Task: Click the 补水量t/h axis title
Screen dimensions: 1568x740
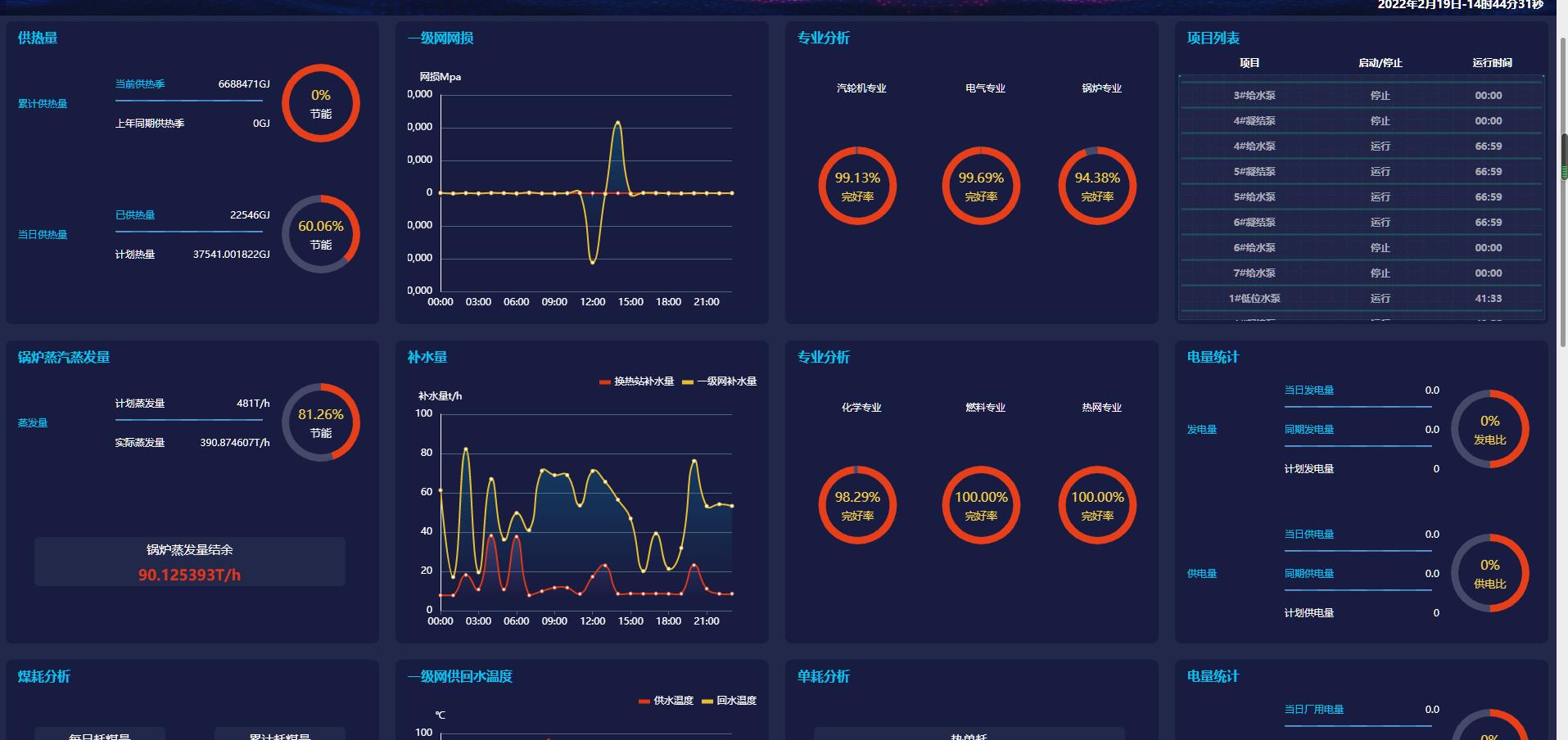Action: 441,396
